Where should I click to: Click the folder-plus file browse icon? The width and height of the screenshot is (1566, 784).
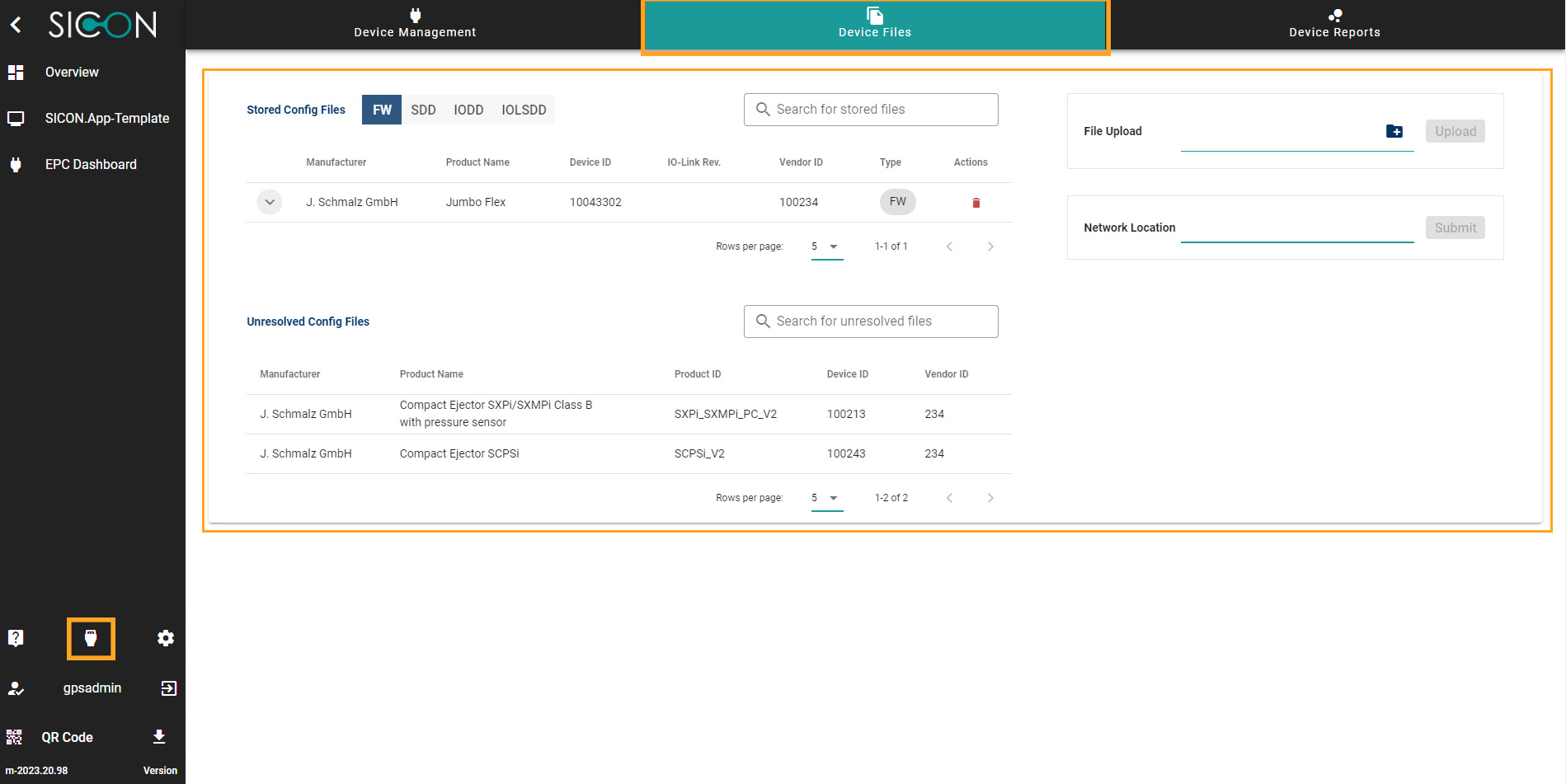click(1394, 131)
